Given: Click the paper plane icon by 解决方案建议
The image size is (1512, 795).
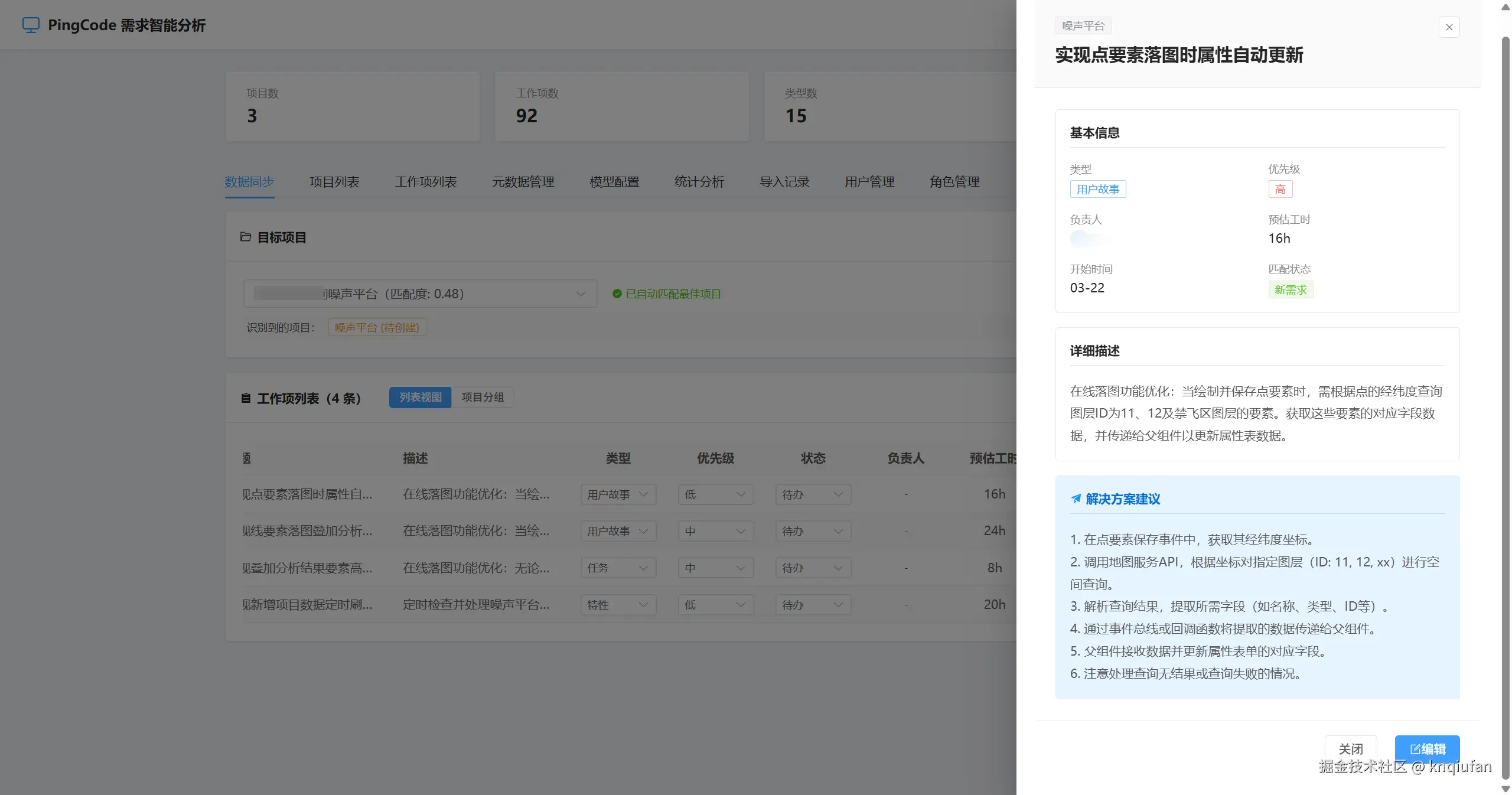Looking at the screenshot, I should click(x=1076, y=499).
